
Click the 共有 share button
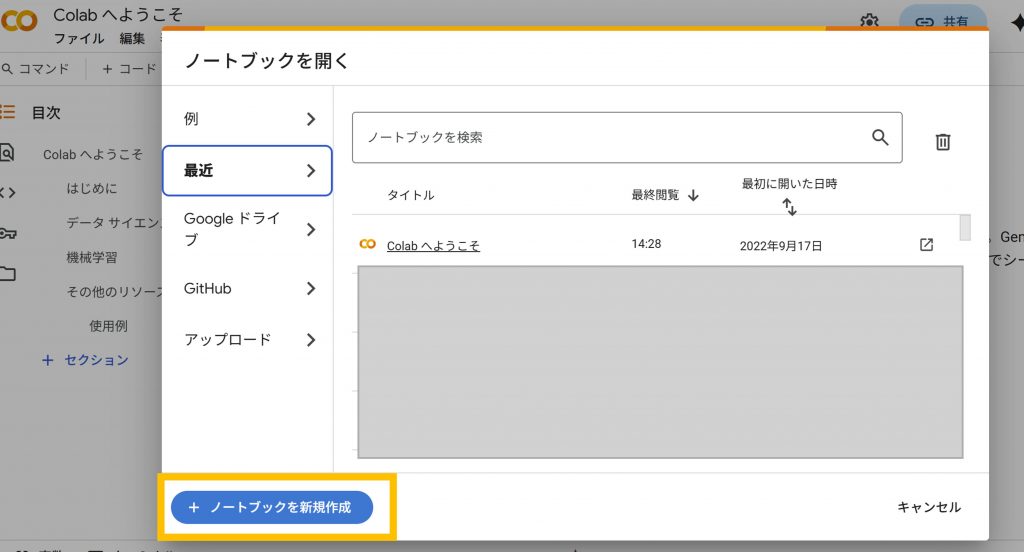942,20
